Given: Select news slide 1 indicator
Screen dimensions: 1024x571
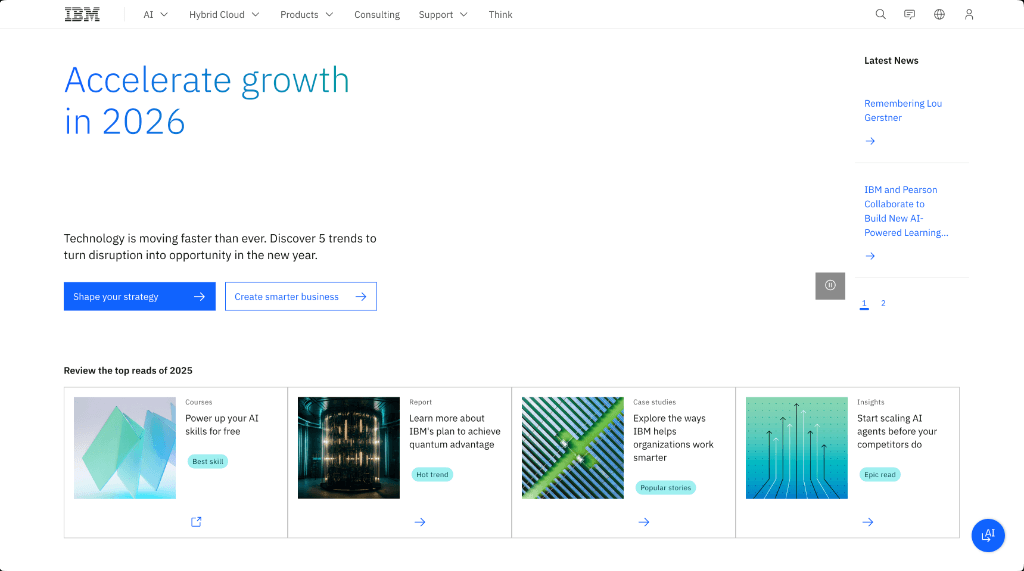Looking at the screenshot, I should click(x=864, y=303).
